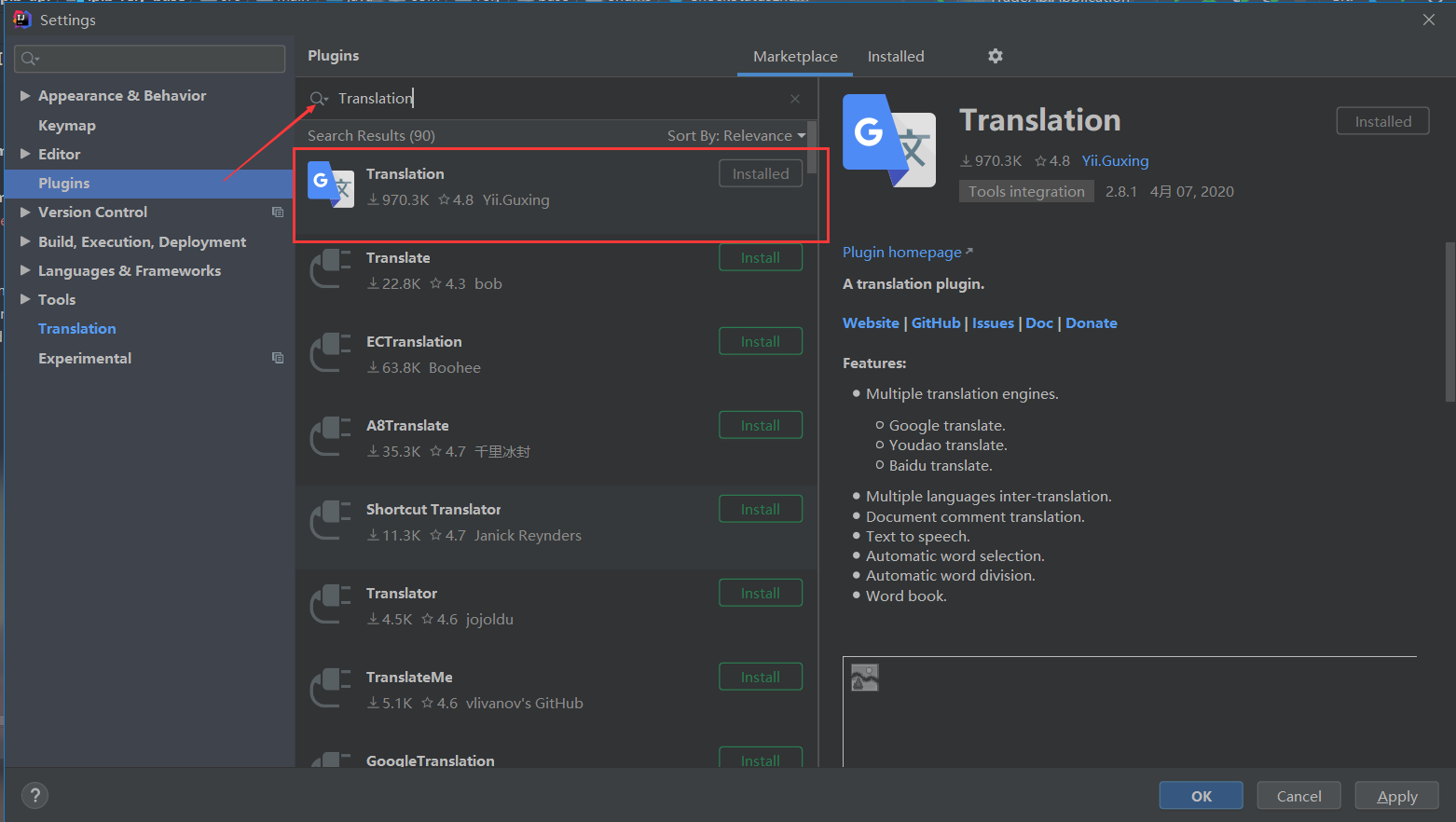
Task: Install the Translate plugin by bob
Action: (x=761, y=258)
